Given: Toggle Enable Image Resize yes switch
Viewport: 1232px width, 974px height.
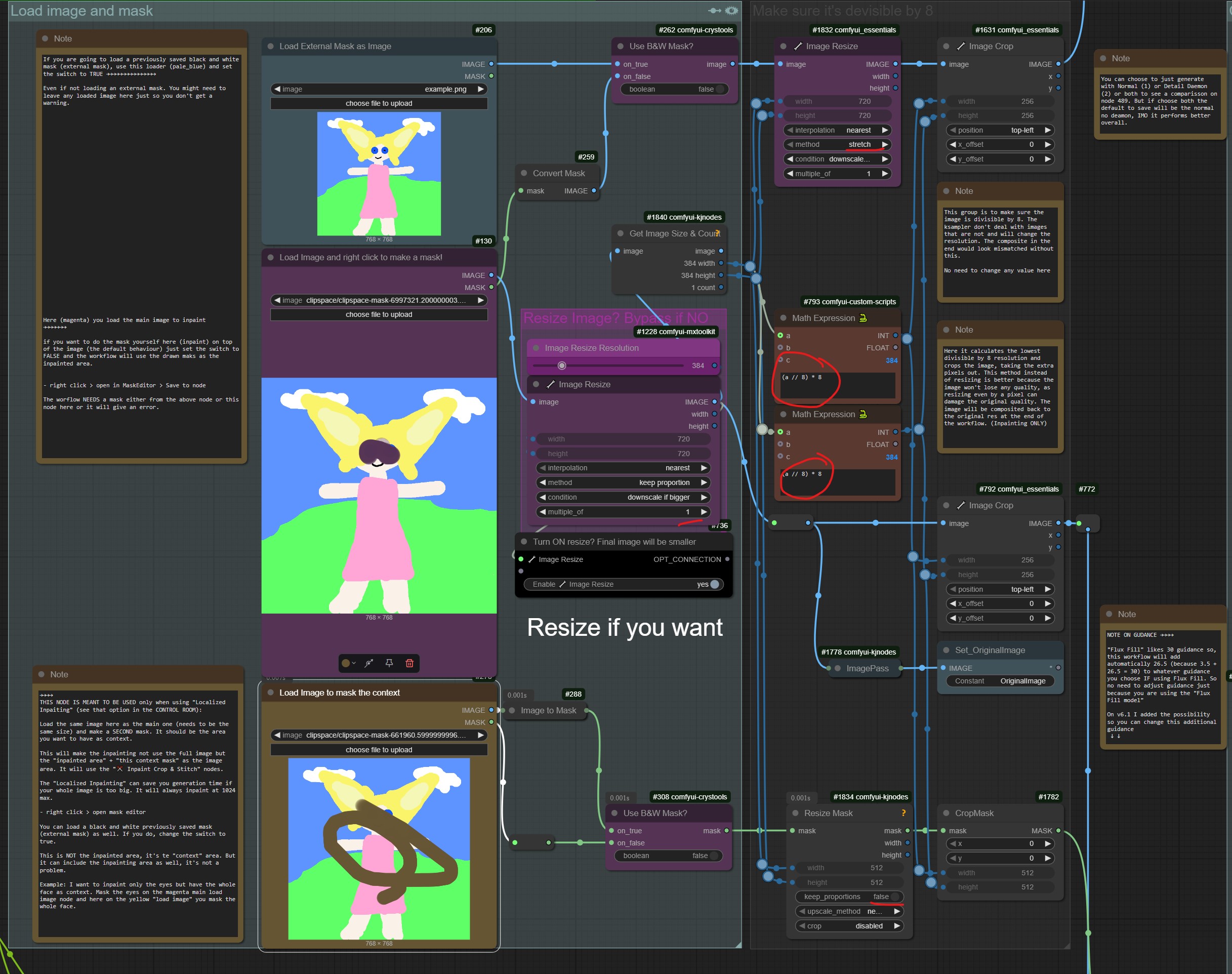Looking at the screenshot, I should pyautogui.click(x=714, y=585).
